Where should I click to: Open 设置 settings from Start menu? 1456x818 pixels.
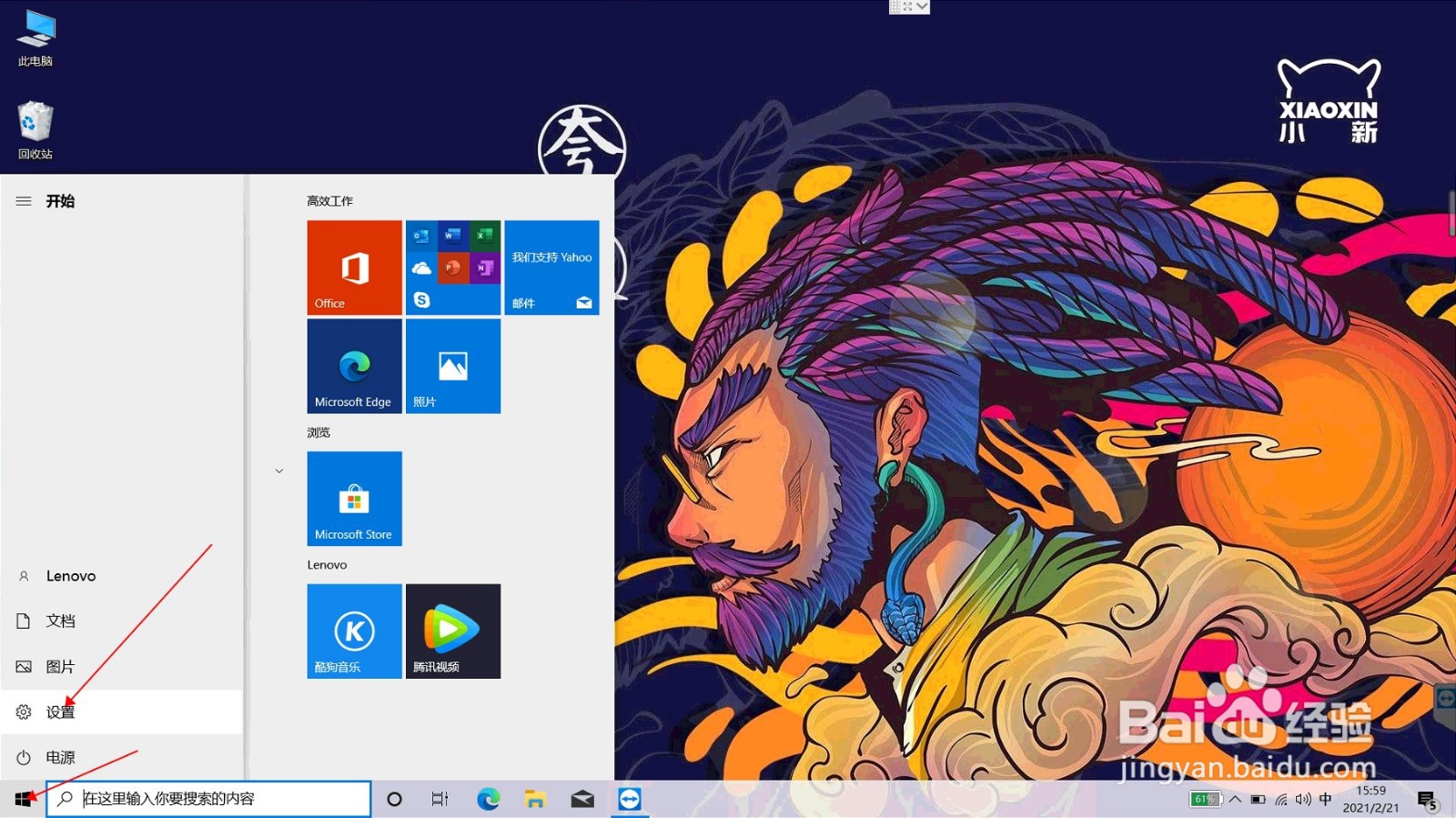pyautogui.click(x=122, y=712)
